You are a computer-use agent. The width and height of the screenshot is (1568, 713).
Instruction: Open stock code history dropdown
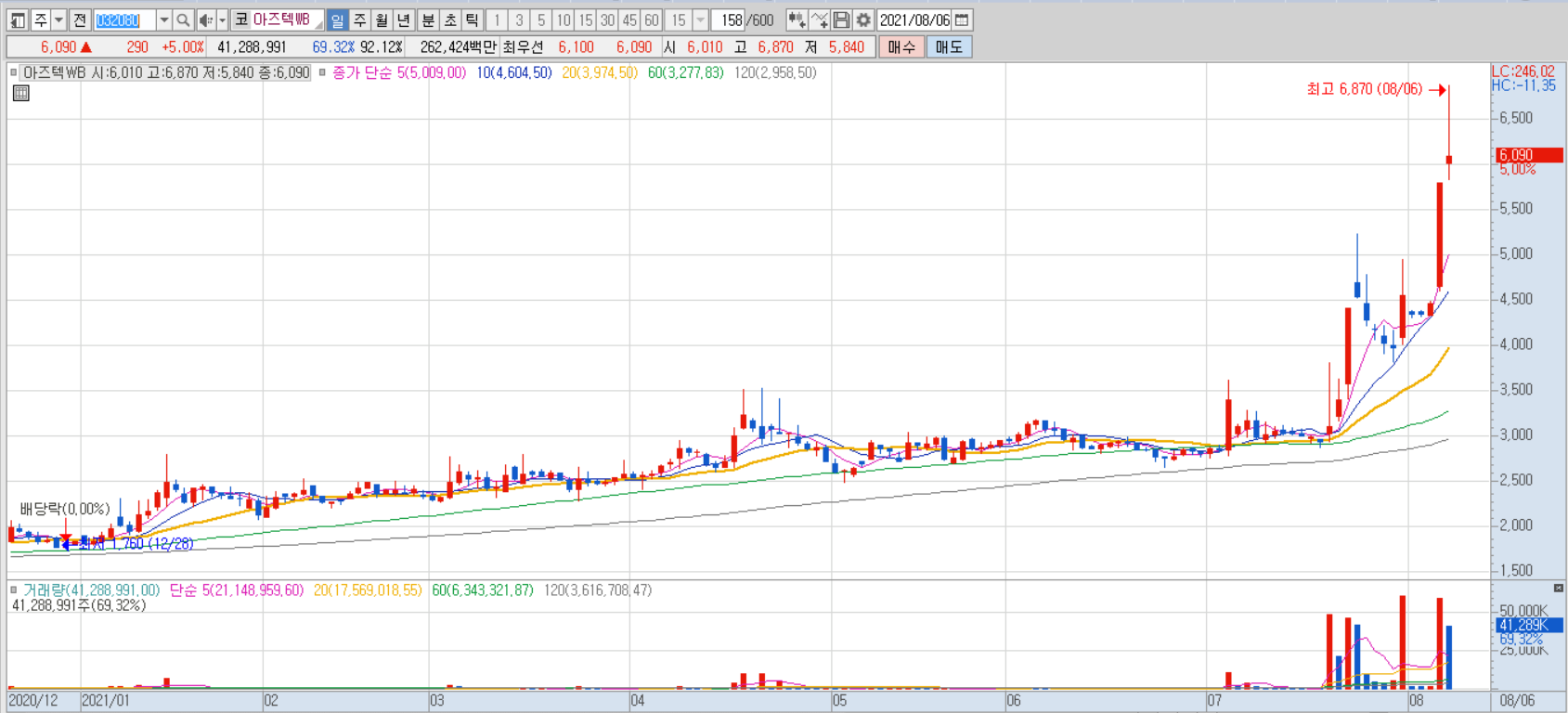(x=164, y=19)
